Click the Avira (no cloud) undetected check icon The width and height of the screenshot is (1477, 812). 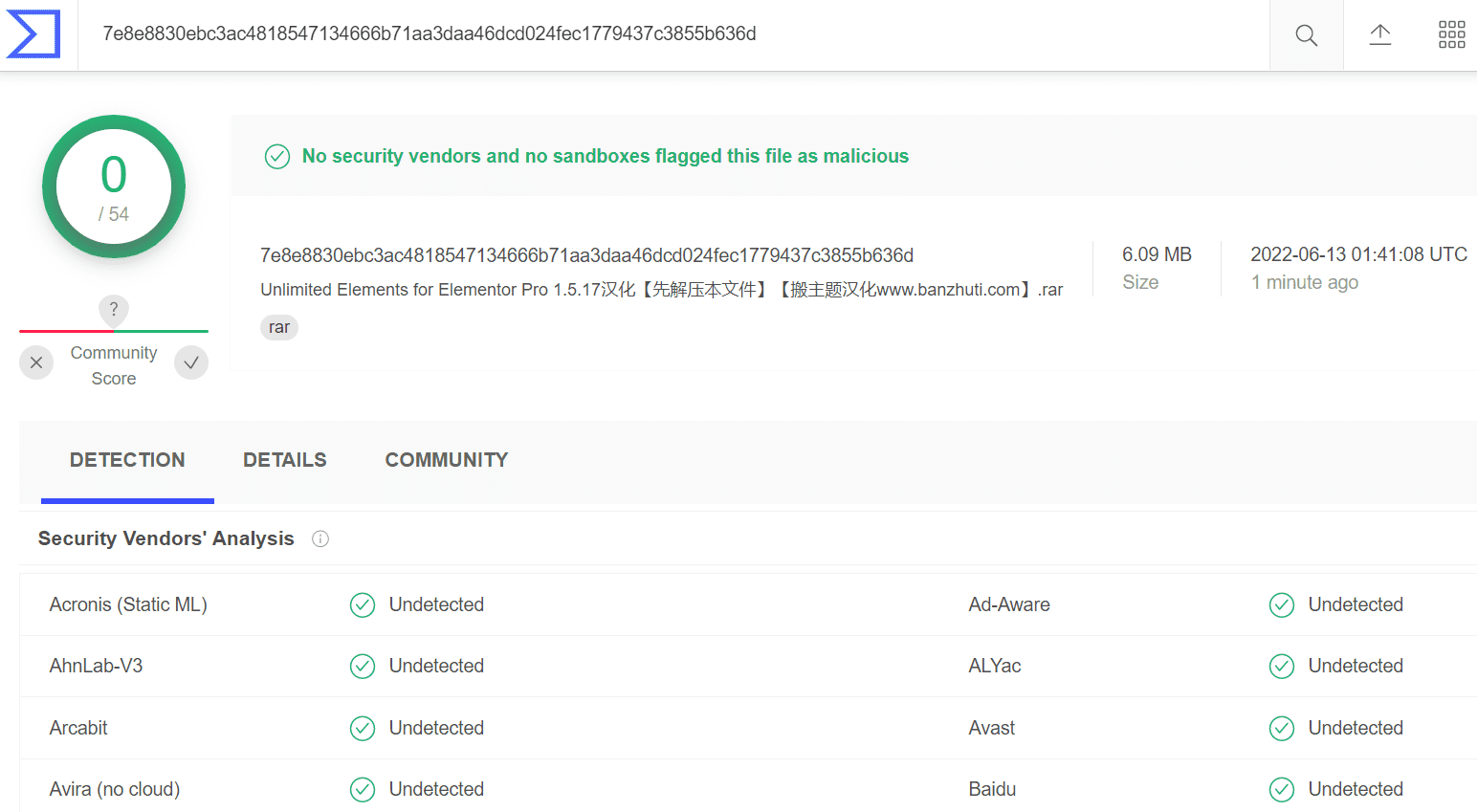click(x=363, y=789)
